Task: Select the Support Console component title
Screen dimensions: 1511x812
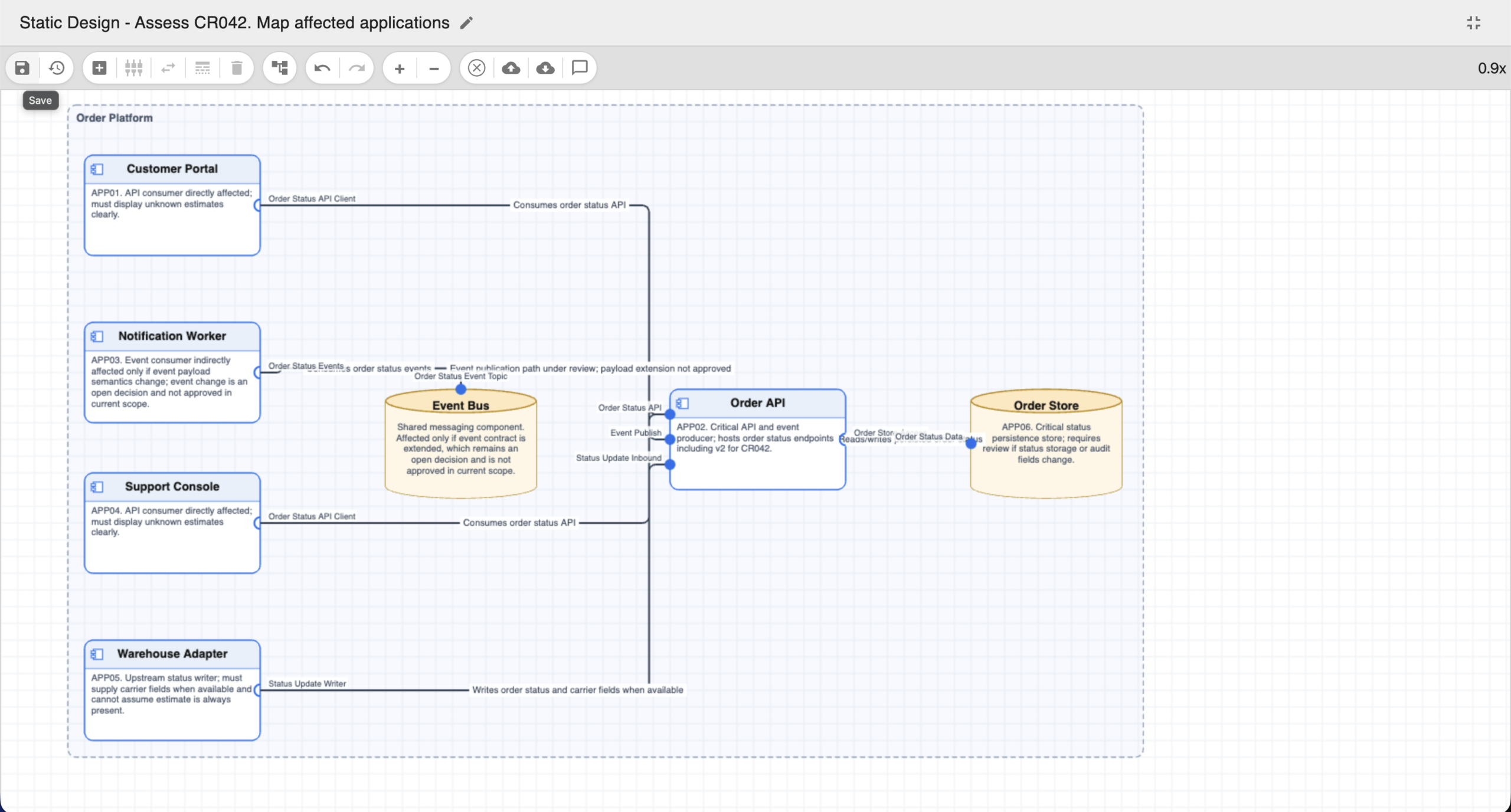Action: 172,486
